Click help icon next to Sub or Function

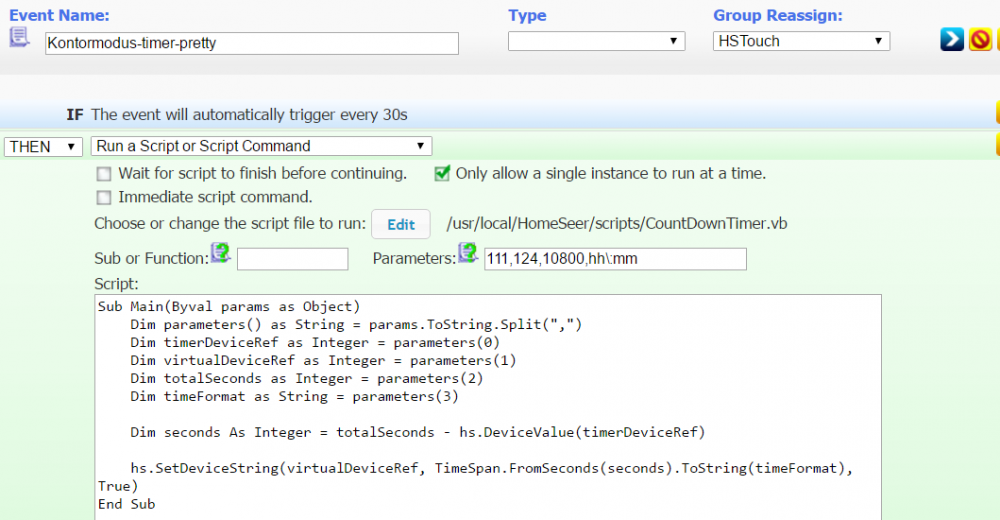[x=220, y=252]
